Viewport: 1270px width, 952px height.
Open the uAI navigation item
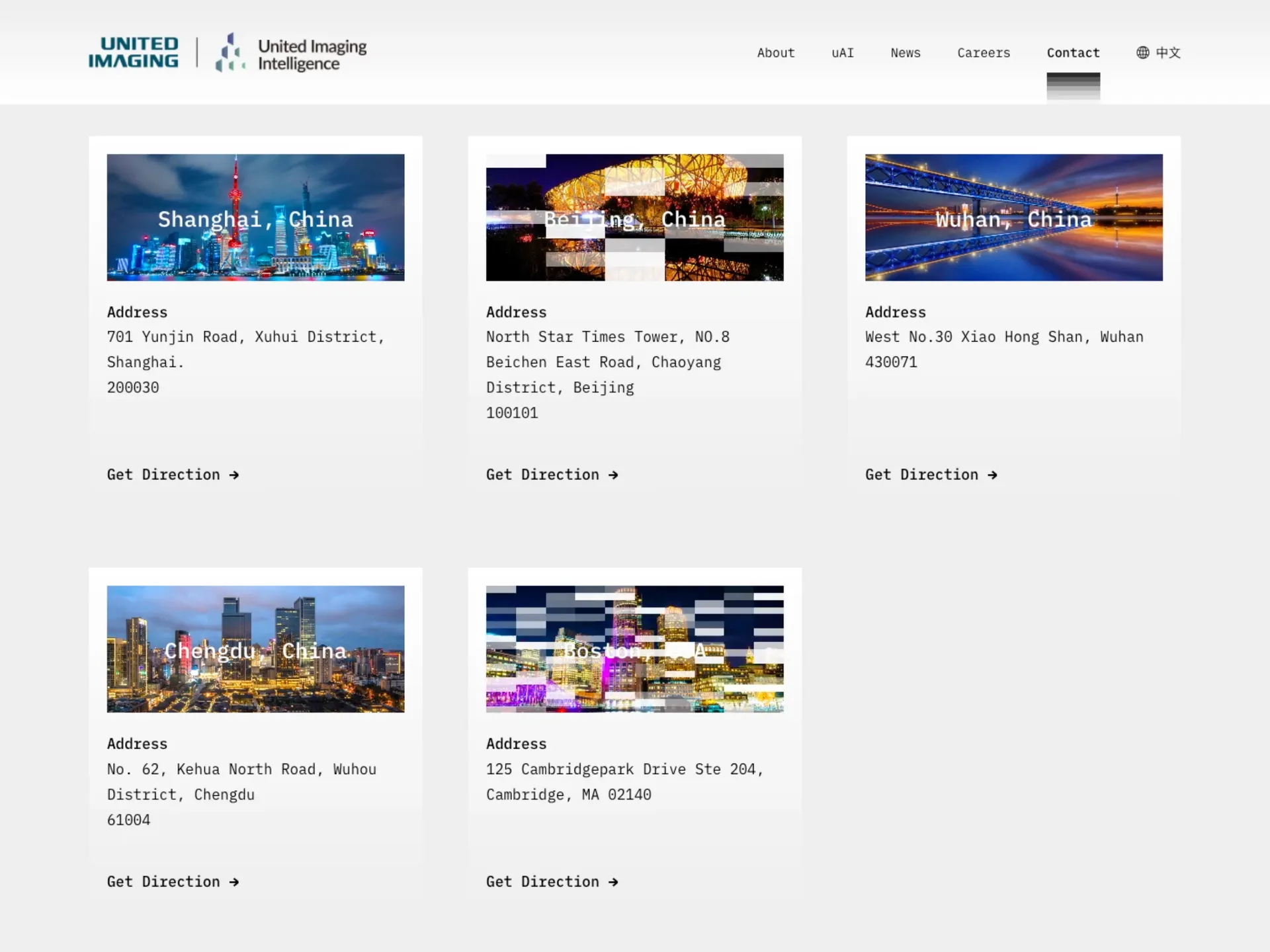842,53
